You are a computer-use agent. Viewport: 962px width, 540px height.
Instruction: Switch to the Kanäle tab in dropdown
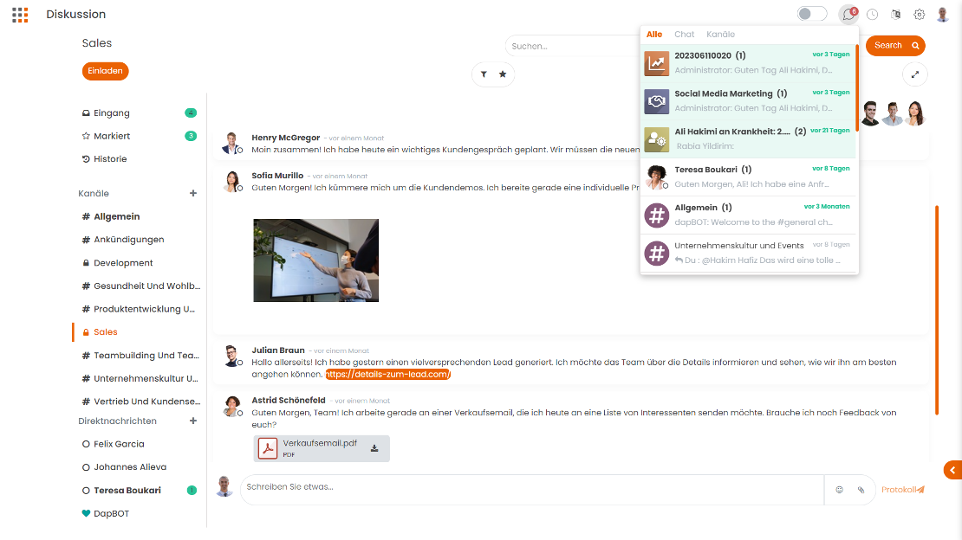click(x=720, y=34)
